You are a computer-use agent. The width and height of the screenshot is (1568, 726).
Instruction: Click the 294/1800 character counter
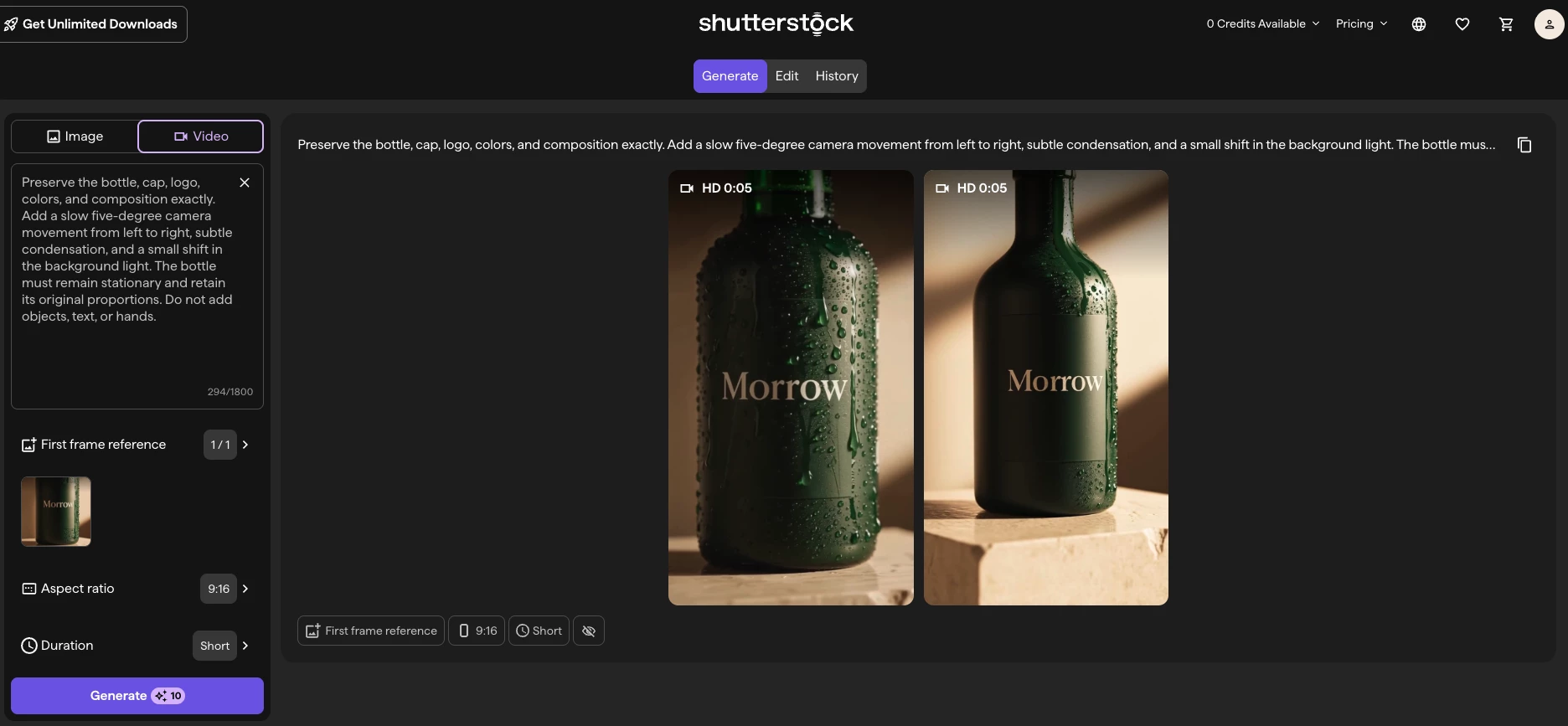(230, 392)
